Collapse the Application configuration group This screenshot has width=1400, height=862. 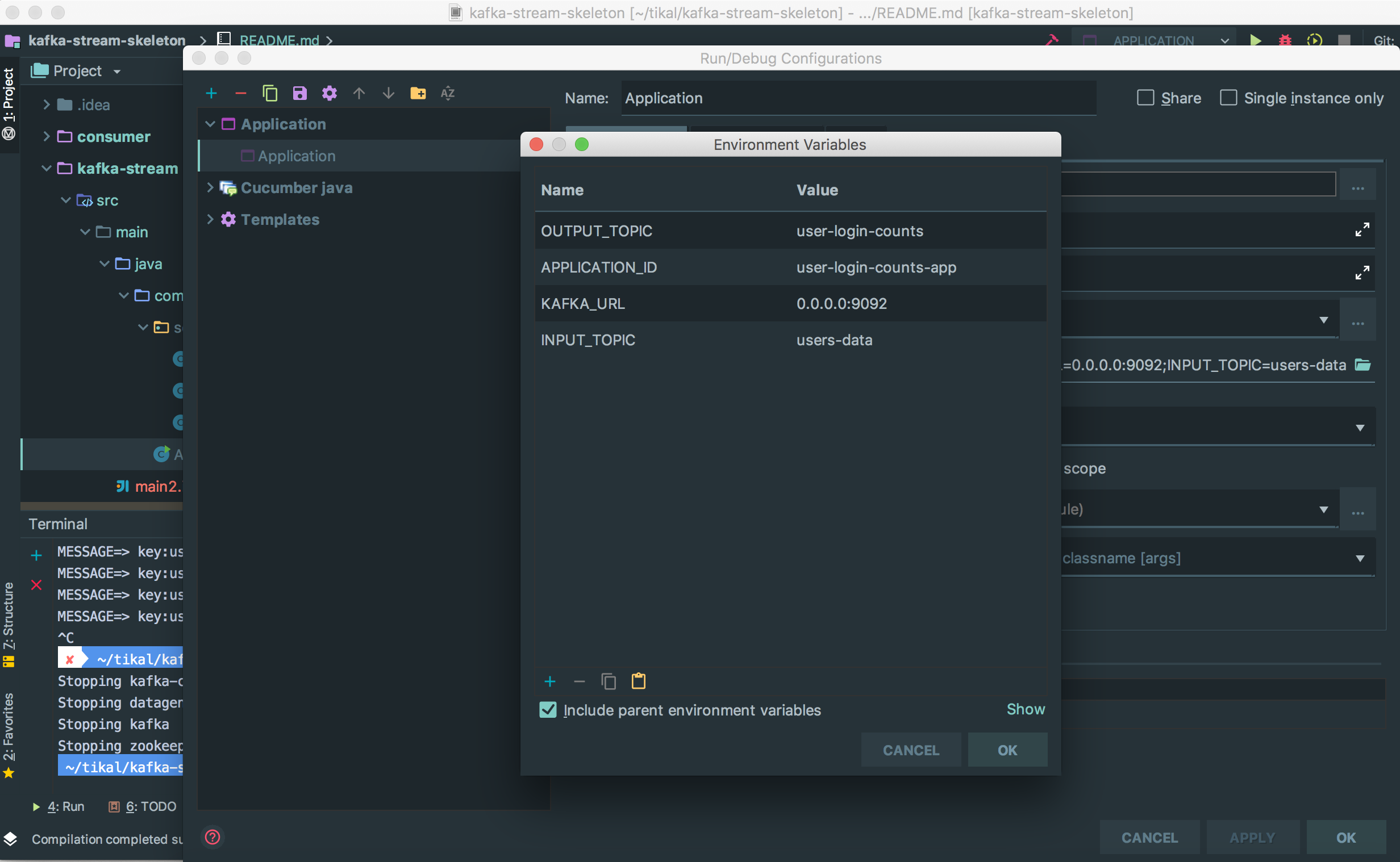210,124
